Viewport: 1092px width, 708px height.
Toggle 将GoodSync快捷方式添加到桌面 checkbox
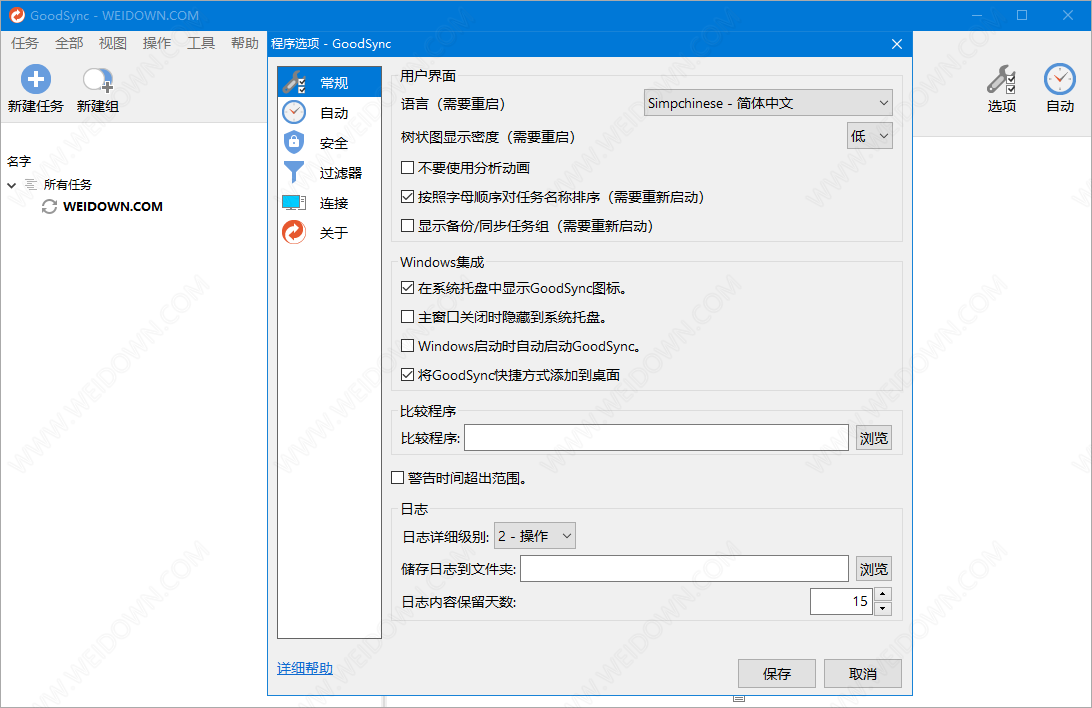(407, 375)
